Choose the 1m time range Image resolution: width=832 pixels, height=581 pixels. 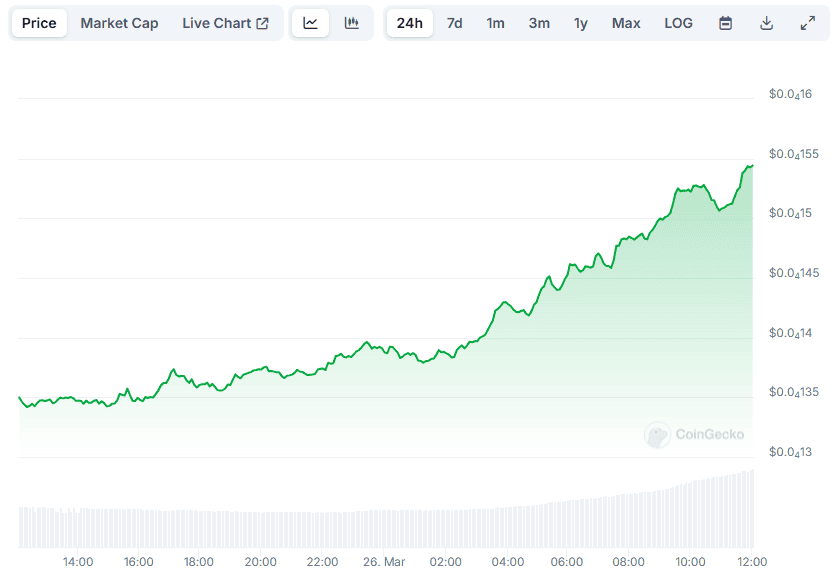(496, 23)
